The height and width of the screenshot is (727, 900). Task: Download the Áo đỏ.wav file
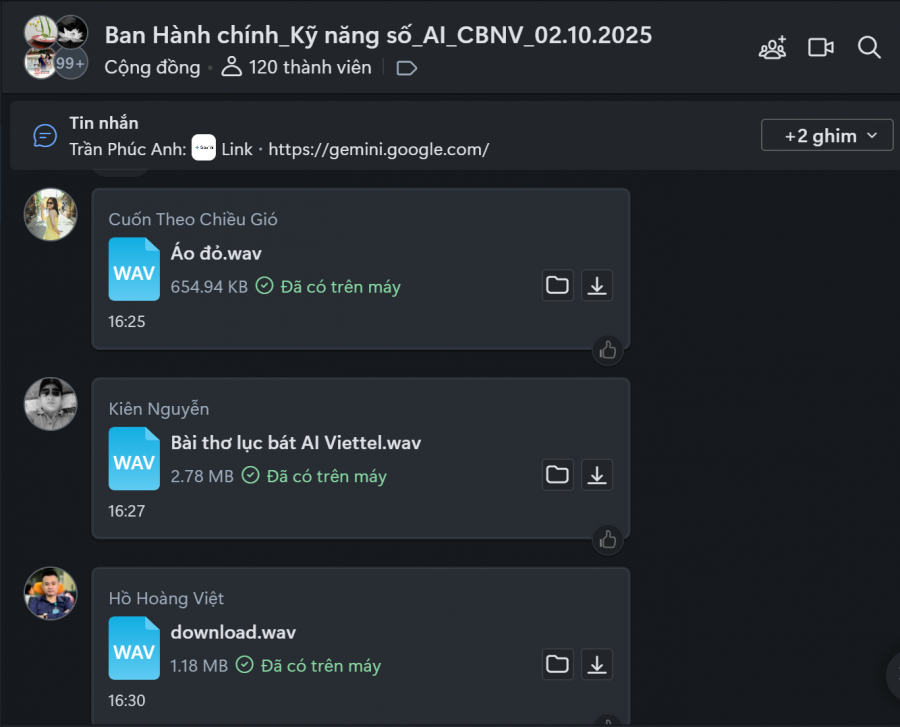click(x=597, y=286)
